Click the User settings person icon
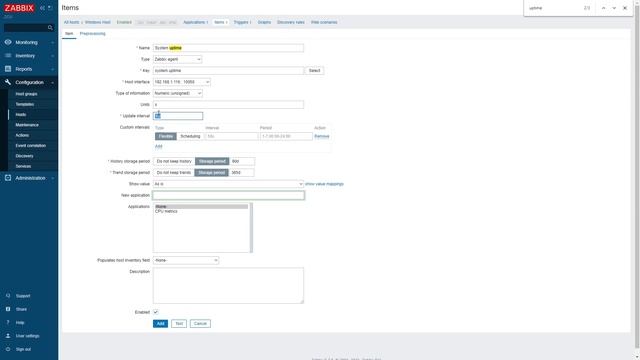 click(x=8, y=336)
